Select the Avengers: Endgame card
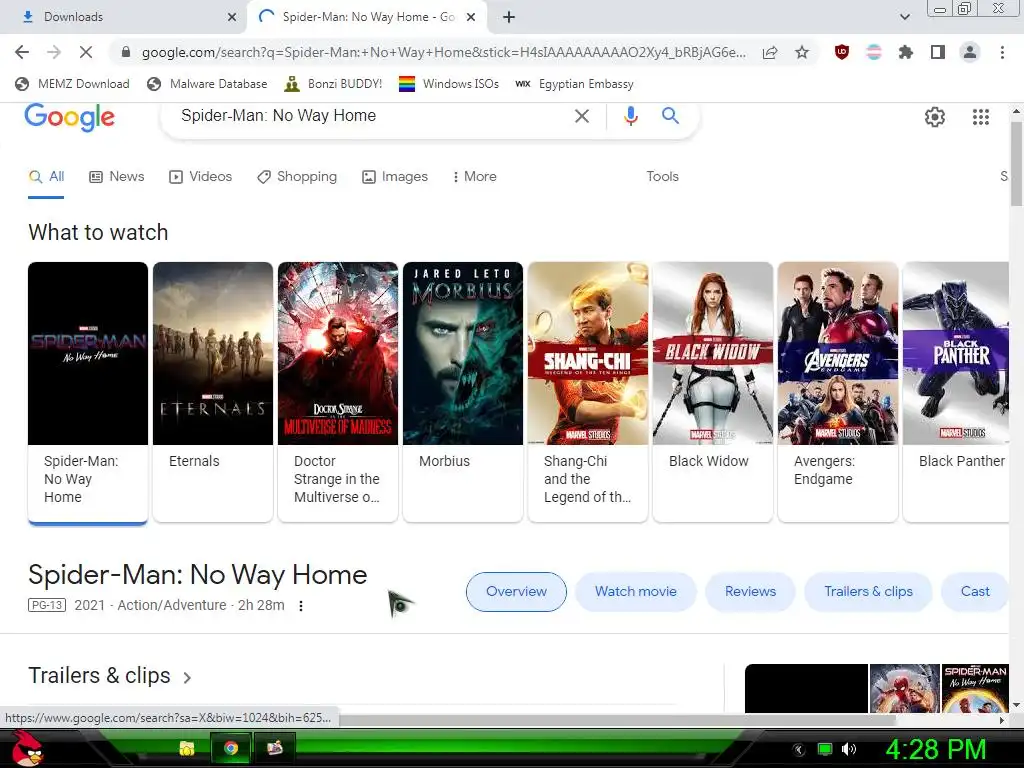This screenshot has width=1024, height=768. point(838,392)
